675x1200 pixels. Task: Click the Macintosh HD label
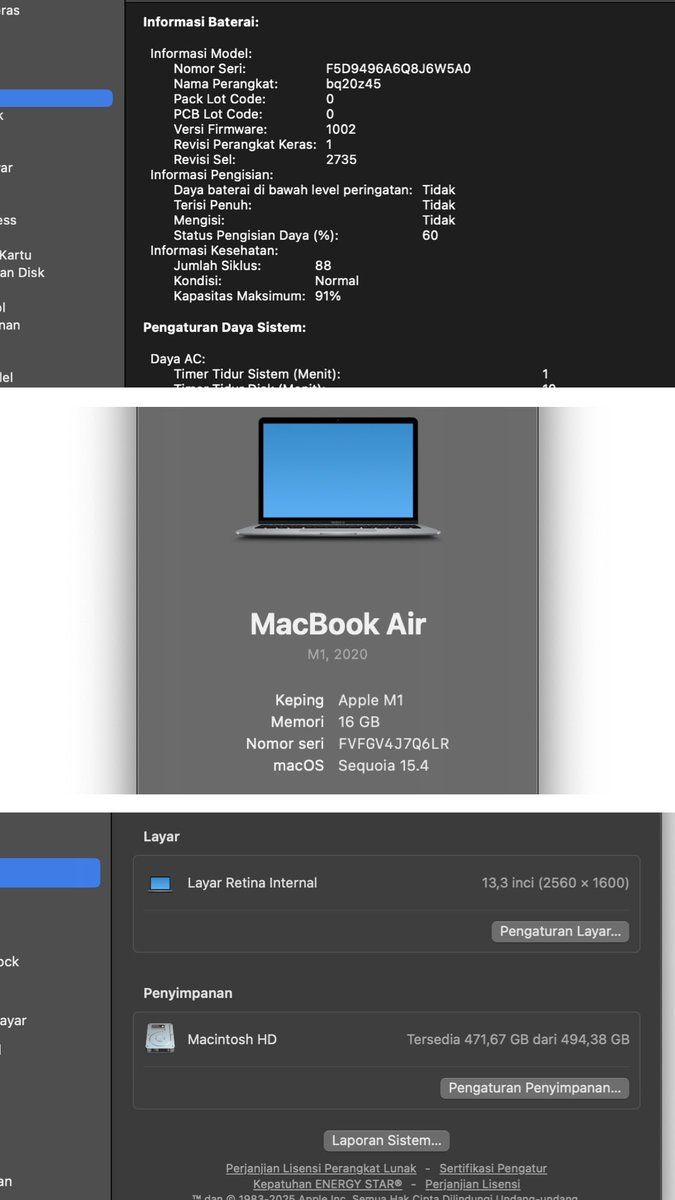232,1039
